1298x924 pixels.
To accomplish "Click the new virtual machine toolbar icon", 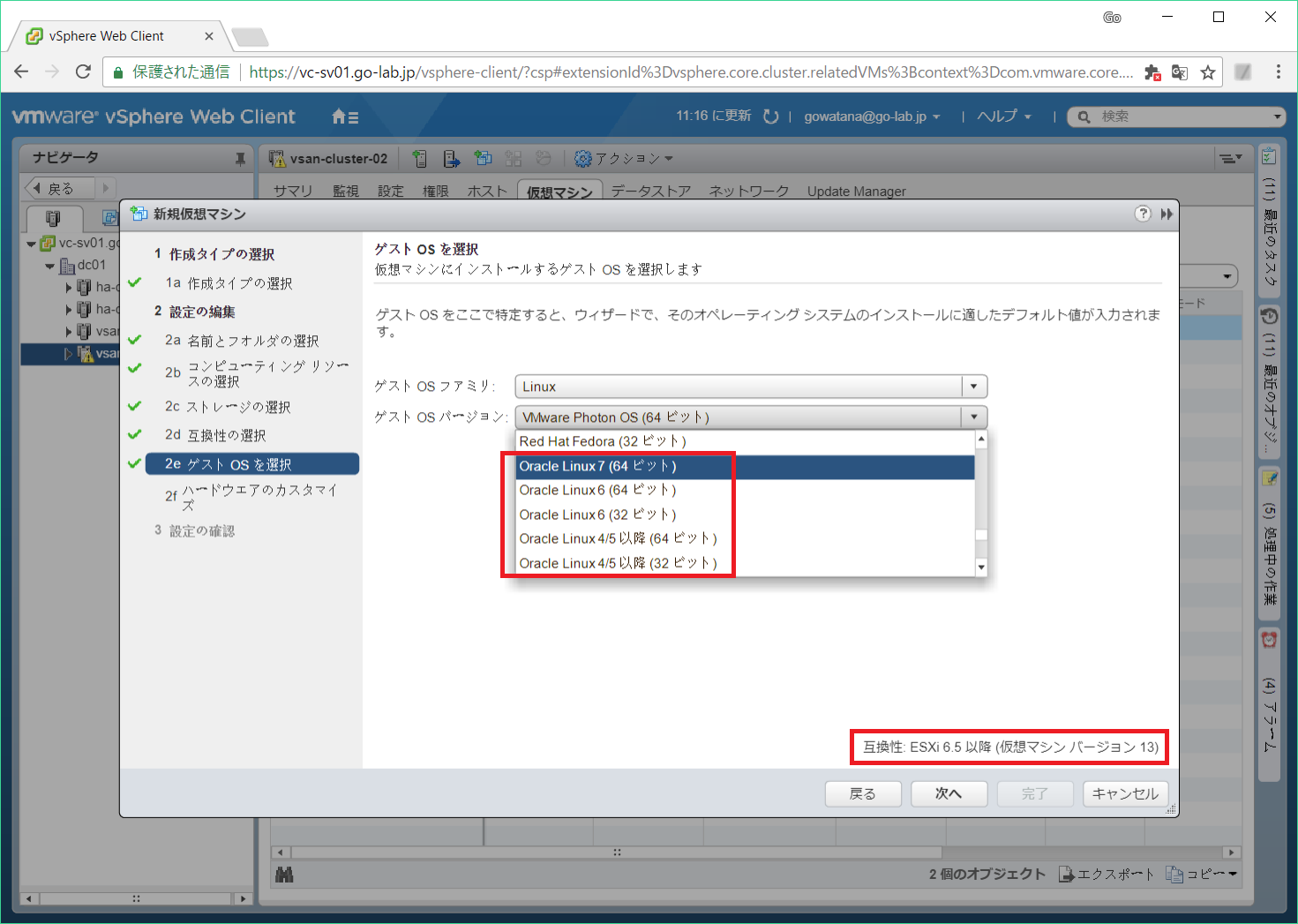I will [x=483, y=159].
